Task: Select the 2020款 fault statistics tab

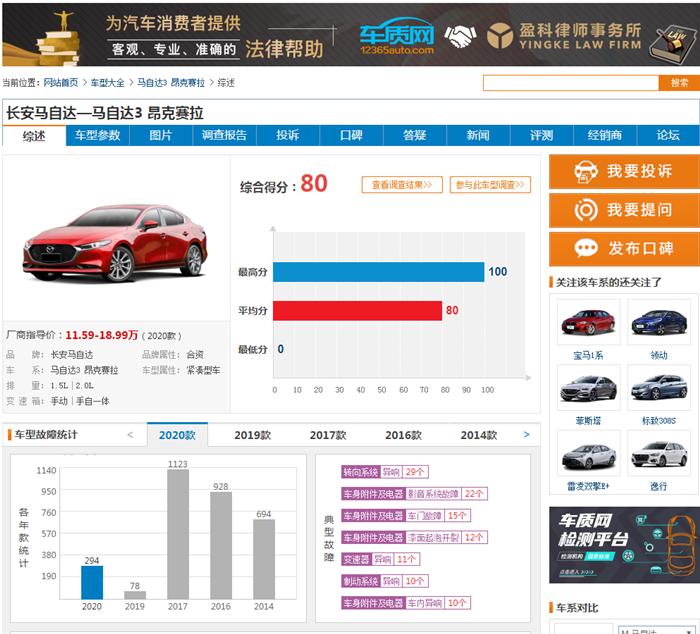Action: click(177, 435)
